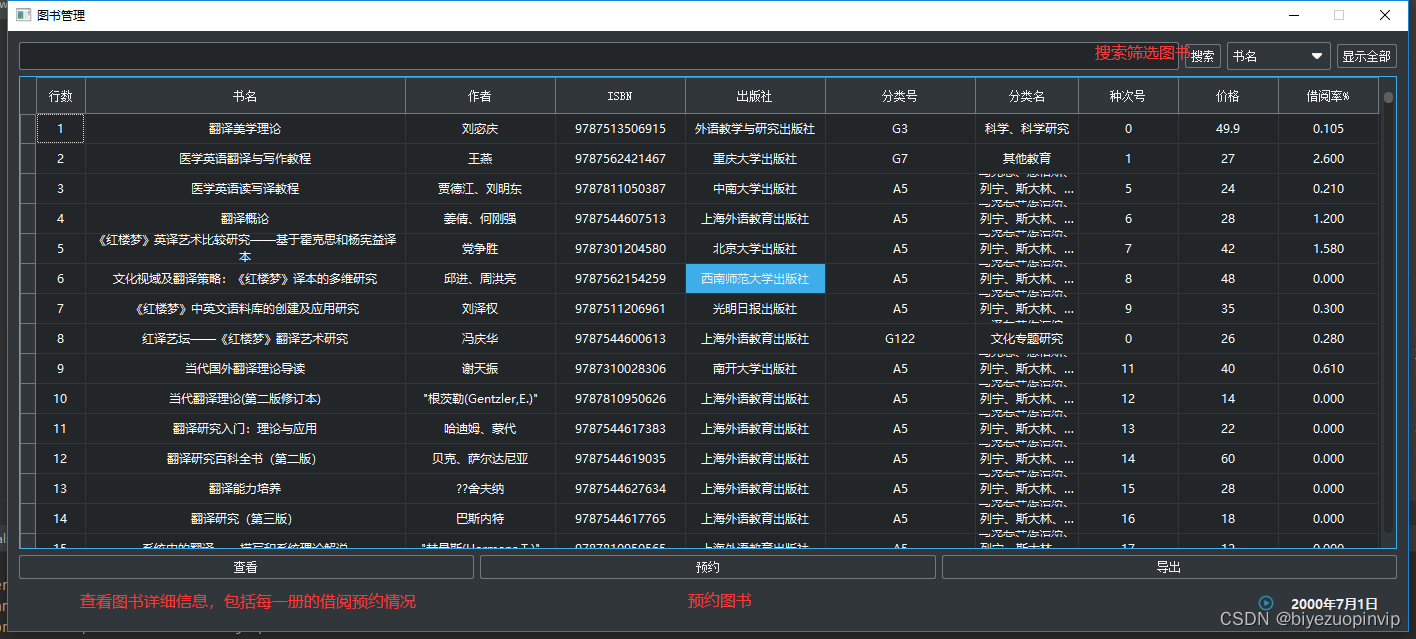Screen dimensions: 1416x639
Task: Click the publisher cell 南开大学出版社
Action: pyautogui.click(x=755, y=369)
